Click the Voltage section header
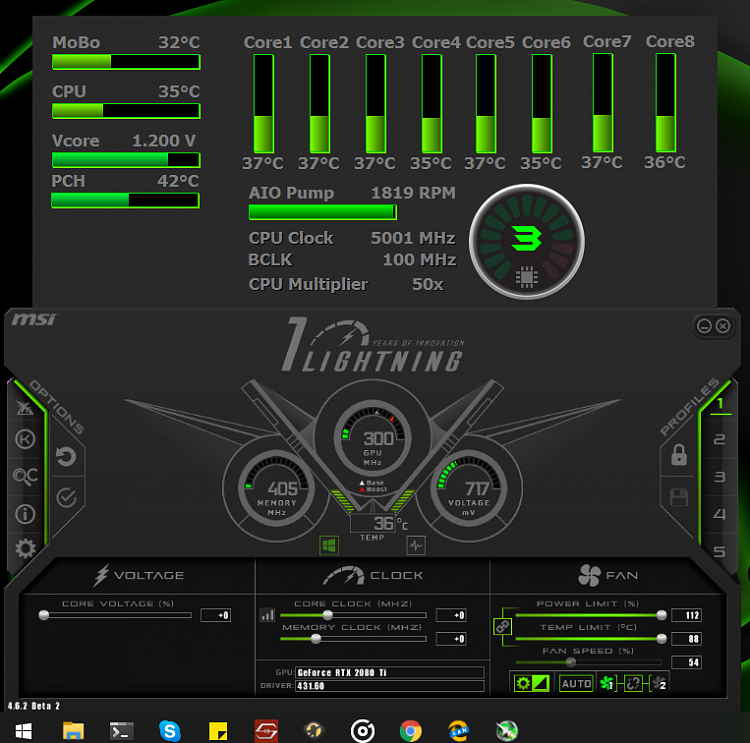Image resolution: width=750 pixels, height=743 pixels. [139, 575]
